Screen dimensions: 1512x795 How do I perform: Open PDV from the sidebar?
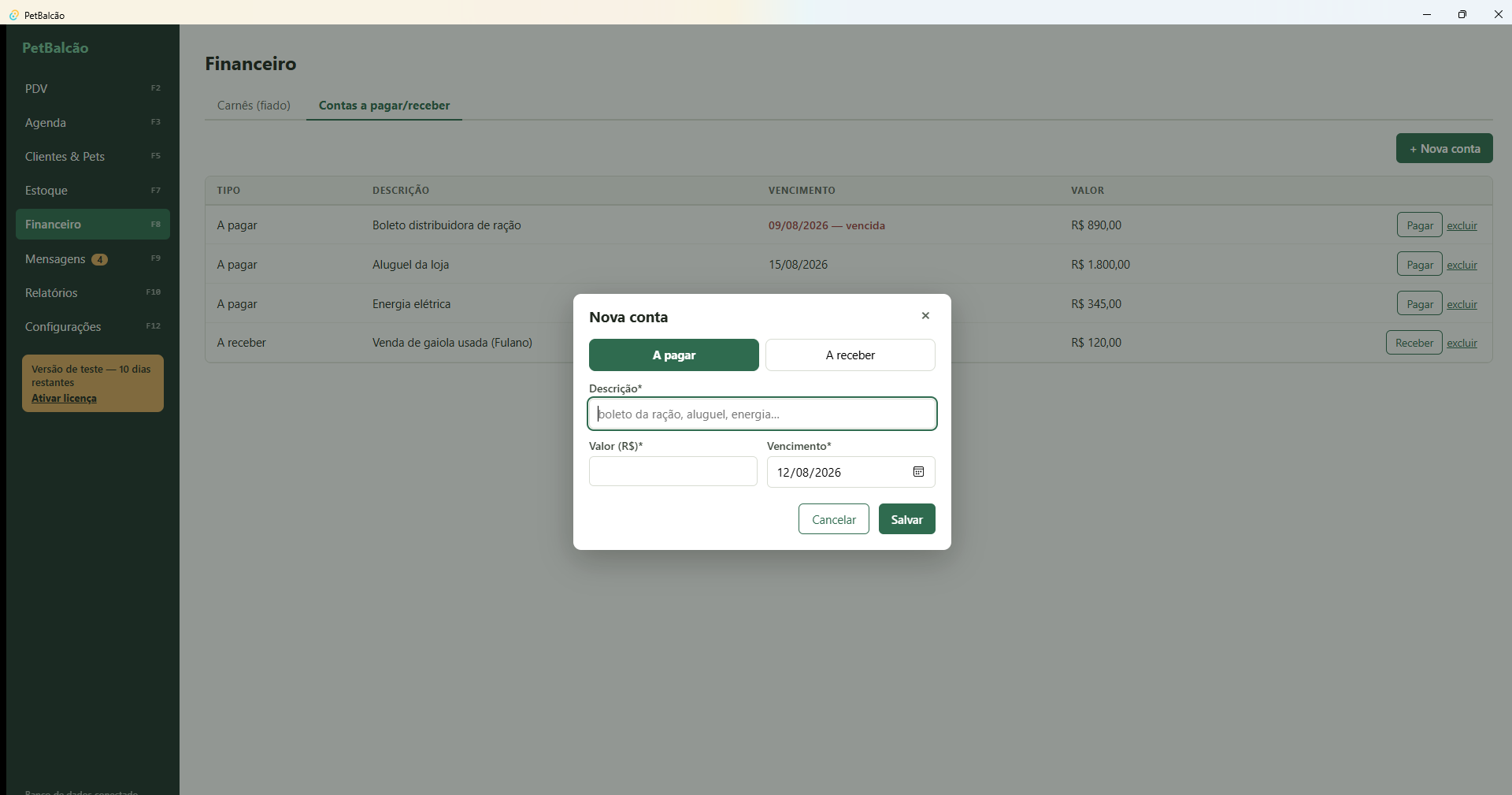pyautogui.click(x=93, y=88)
